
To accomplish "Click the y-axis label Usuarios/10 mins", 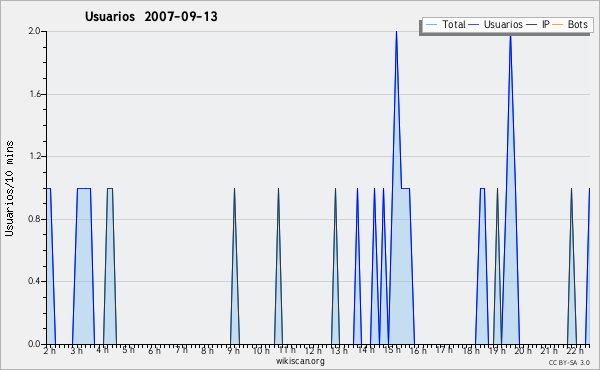I will 9,188.
